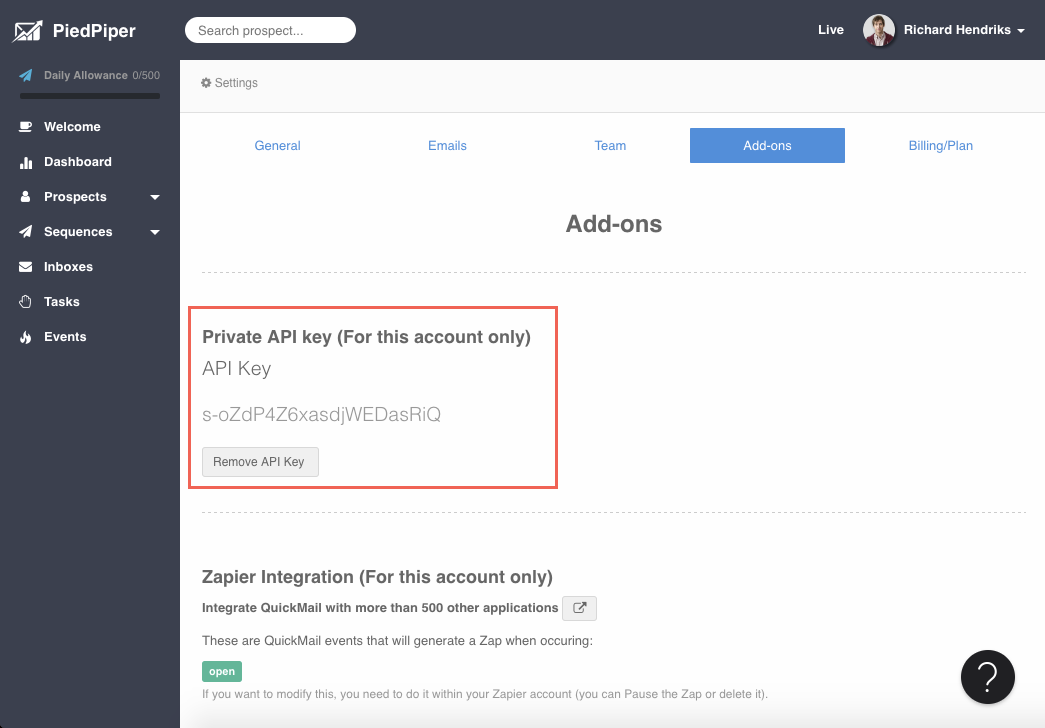Image resolution: width=1045 pixels, height=728 pixels.
Task: Click the Daily Allowance progress bar
Action: (x=90, y=96)
